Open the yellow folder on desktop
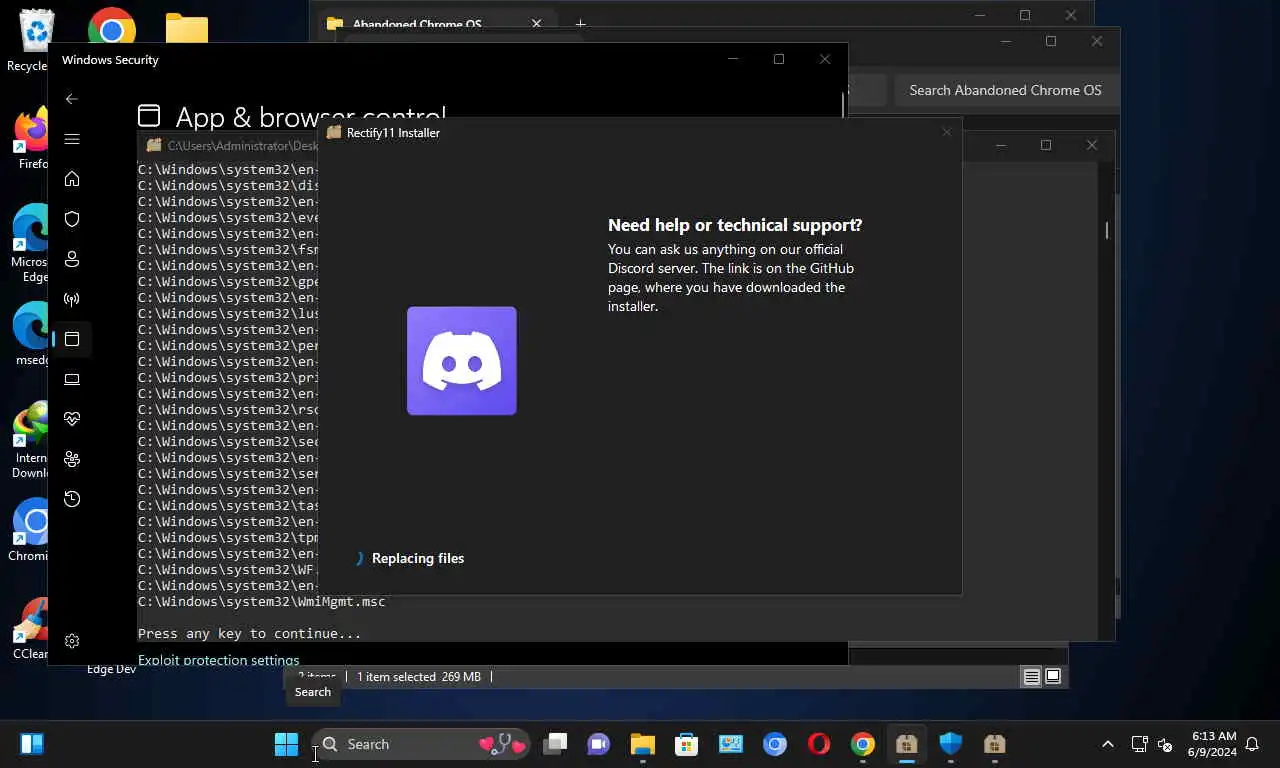Viewport: 1280px width, 768px height. 187,28
